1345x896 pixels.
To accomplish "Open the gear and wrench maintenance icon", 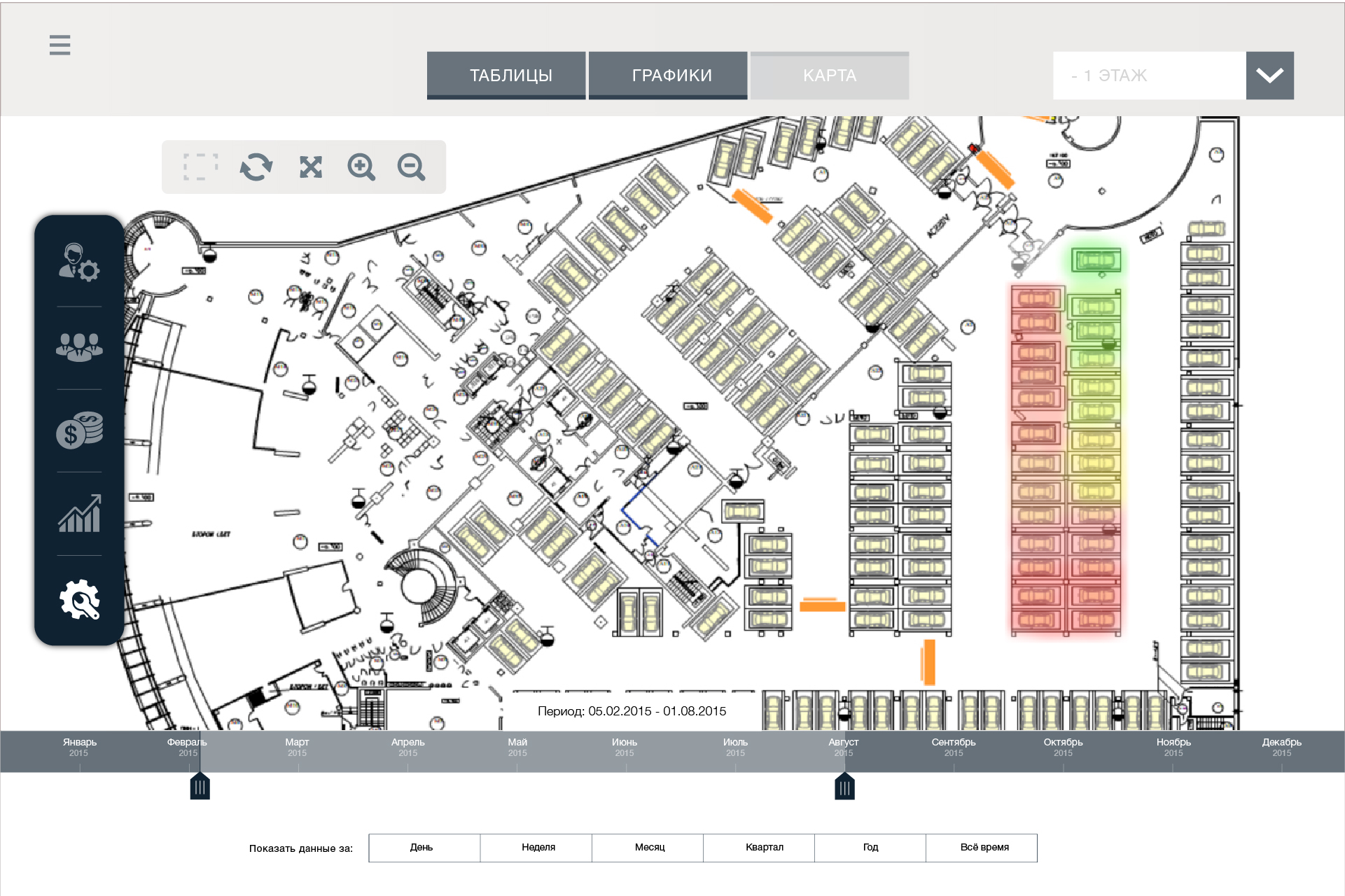I will [79, 599].
